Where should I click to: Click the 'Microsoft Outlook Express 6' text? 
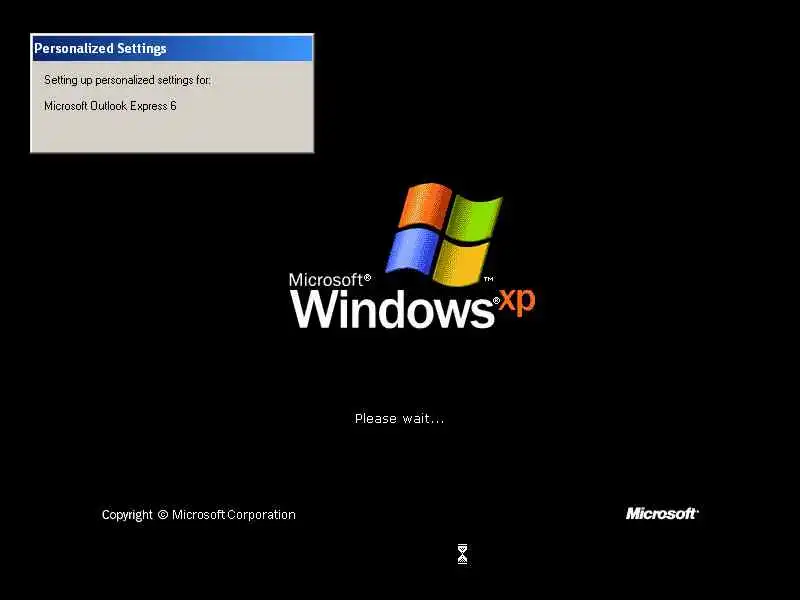(110, 106)
